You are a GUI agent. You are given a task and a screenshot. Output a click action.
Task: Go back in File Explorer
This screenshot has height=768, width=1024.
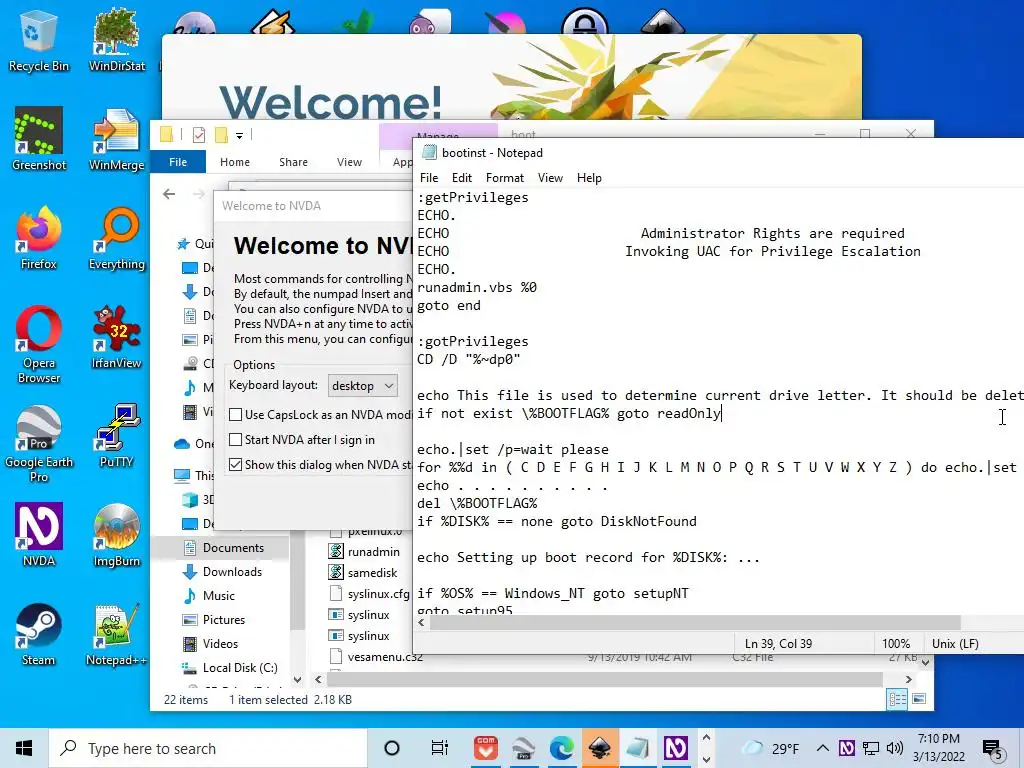[169, 194]
